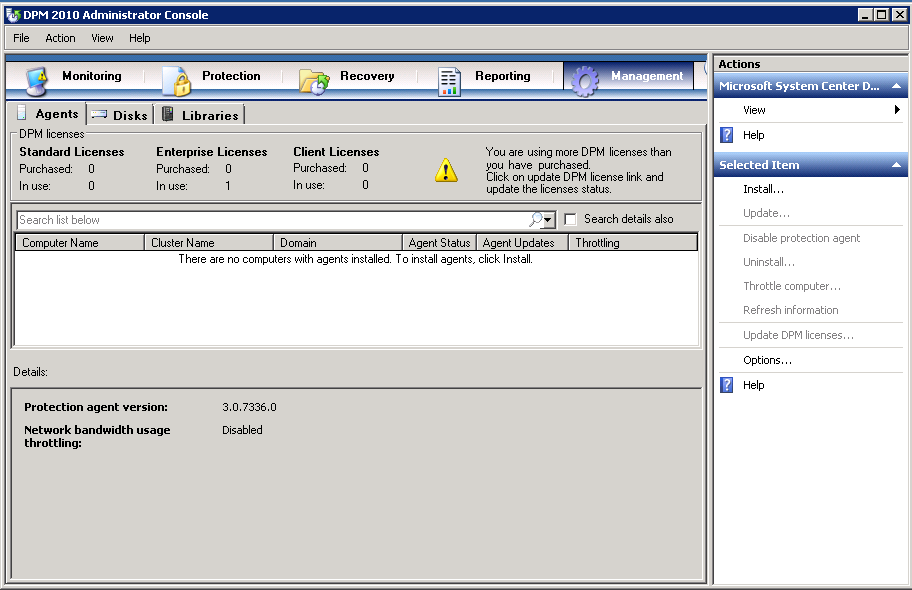This screenshot has width=912, height=590.
Task: Select the Agents sub-tab
Action: [x=47, y=114]
